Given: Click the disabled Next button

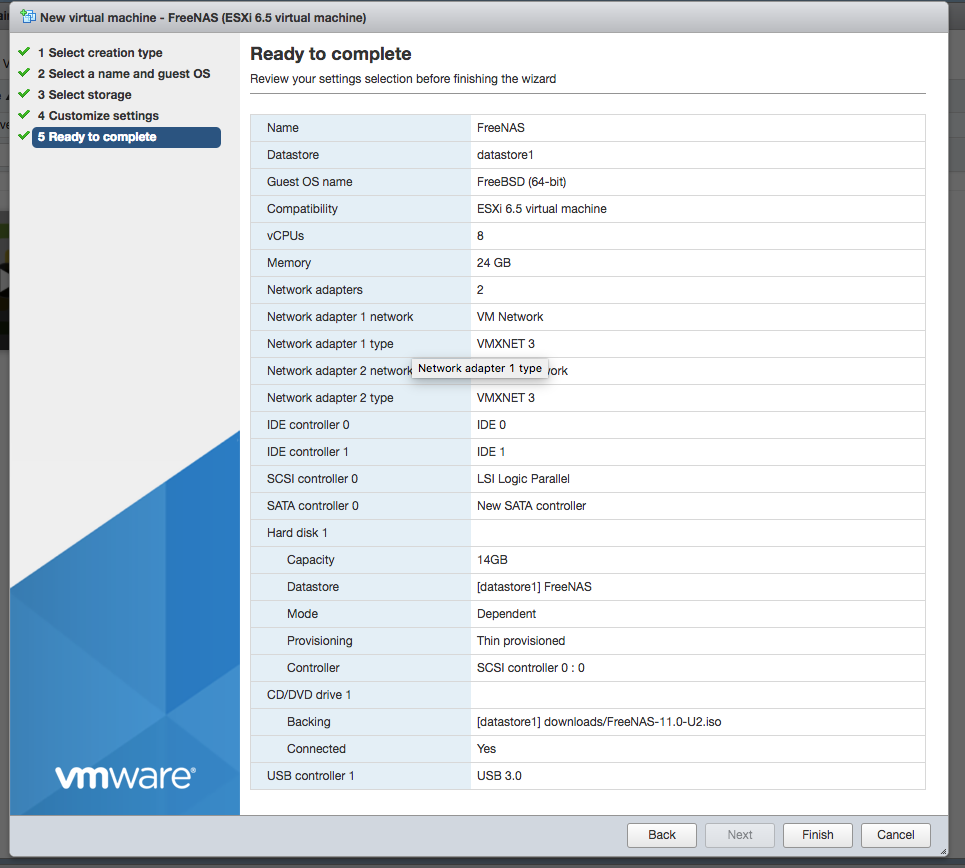Looking at the screenshot, I should [x=740, y=835].
